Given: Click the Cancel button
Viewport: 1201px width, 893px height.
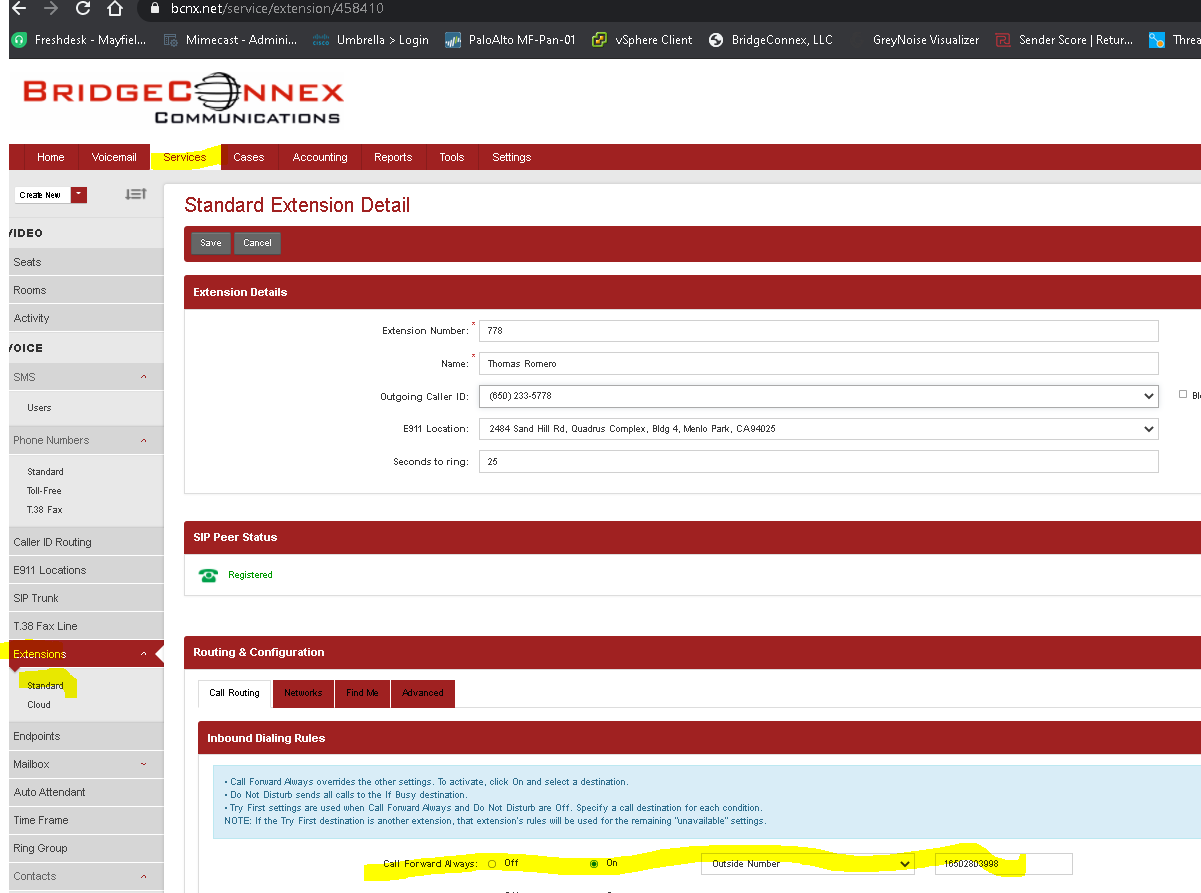Looking at the screenshot, I should (x=257, y=243).
